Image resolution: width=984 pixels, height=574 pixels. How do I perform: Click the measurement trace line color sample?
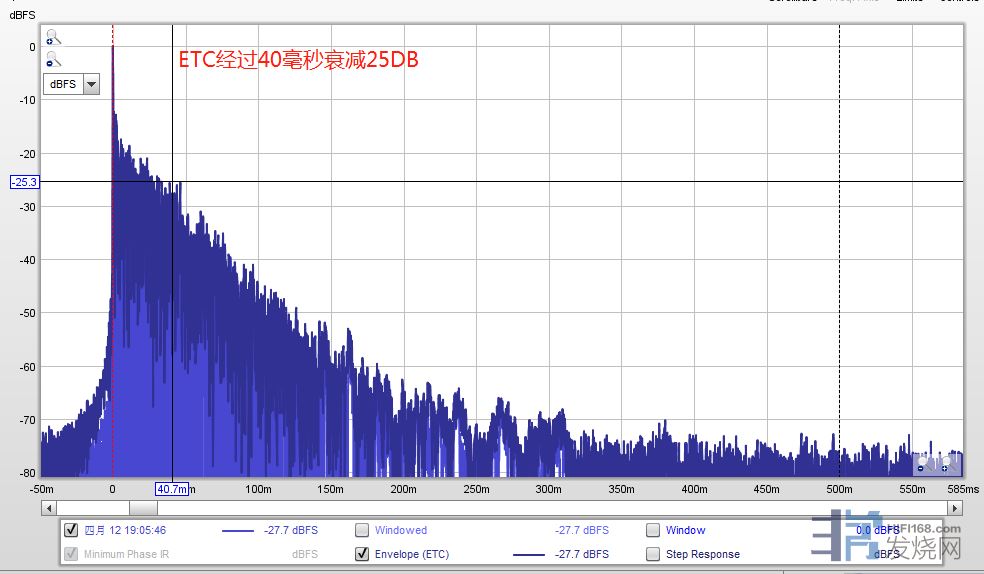239,531
